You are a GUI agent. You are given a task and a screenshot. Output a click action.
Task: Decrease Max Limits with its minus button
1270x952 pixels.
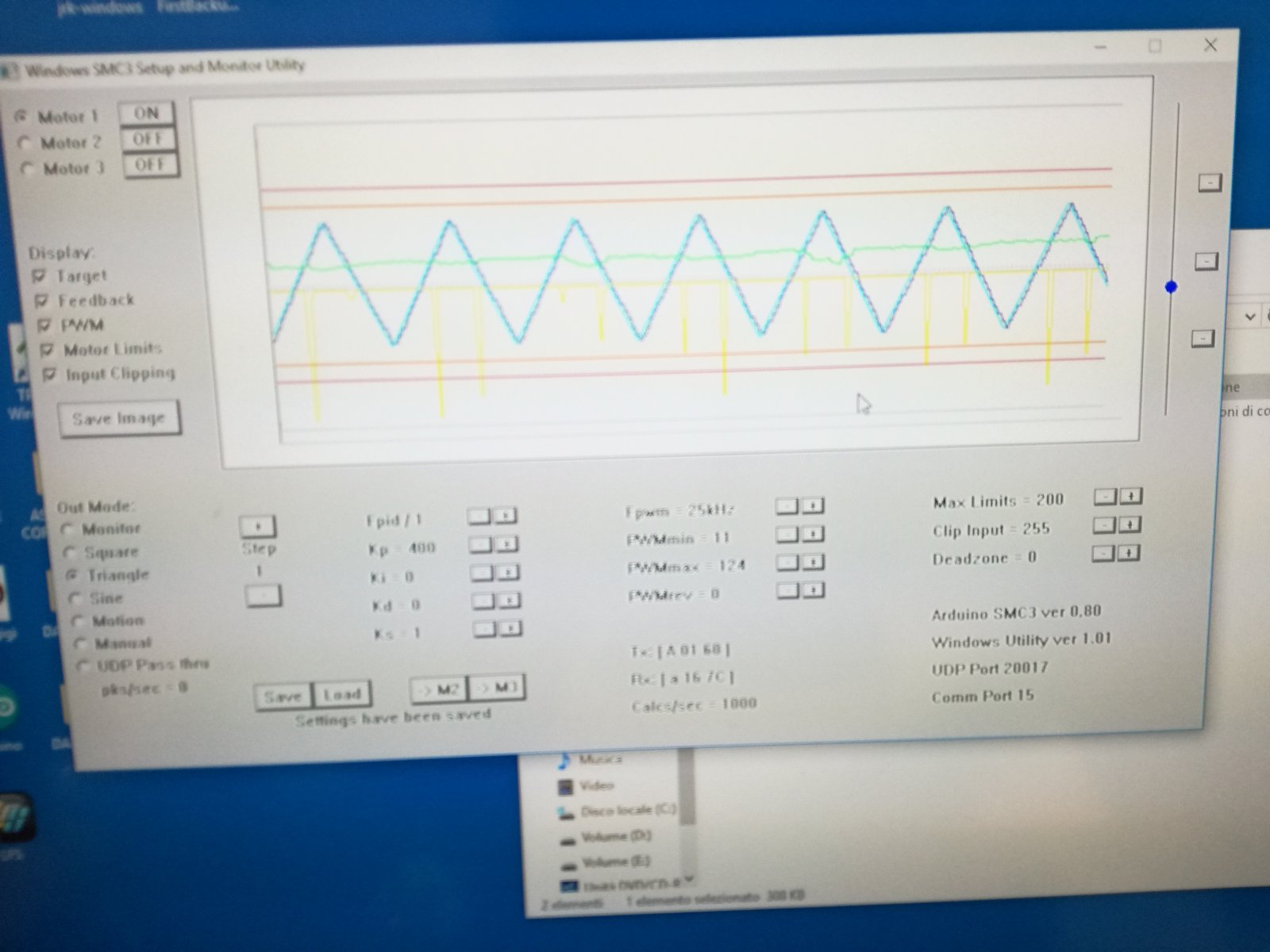click(x=1106, y=497)
